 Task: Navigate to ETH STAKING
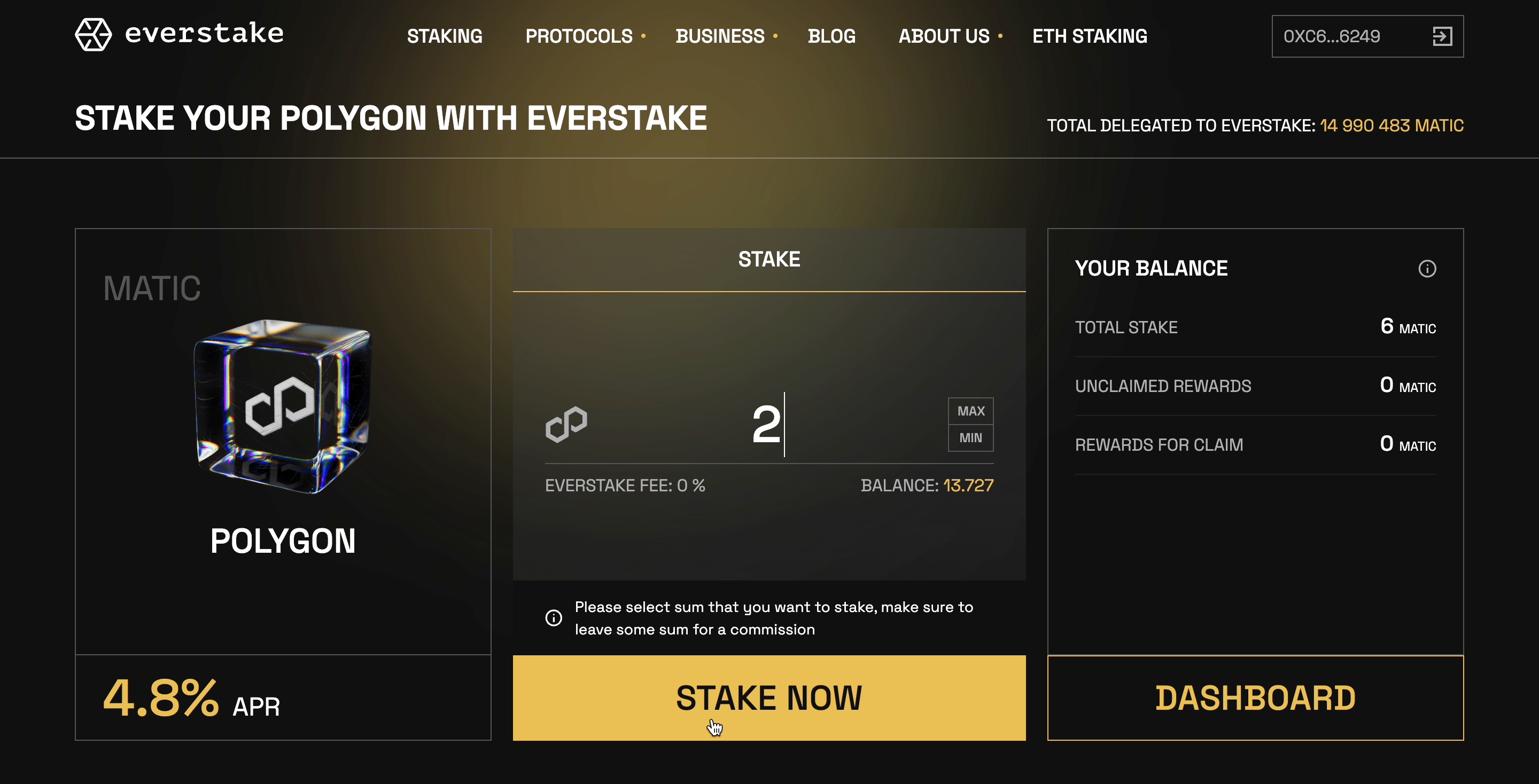(x=1089, y=36)
